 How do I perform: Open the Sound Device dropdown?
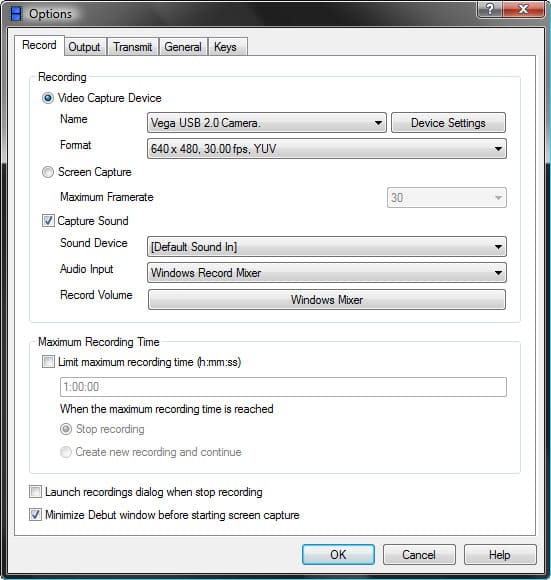pyautogui.click(x=327, y=247)
